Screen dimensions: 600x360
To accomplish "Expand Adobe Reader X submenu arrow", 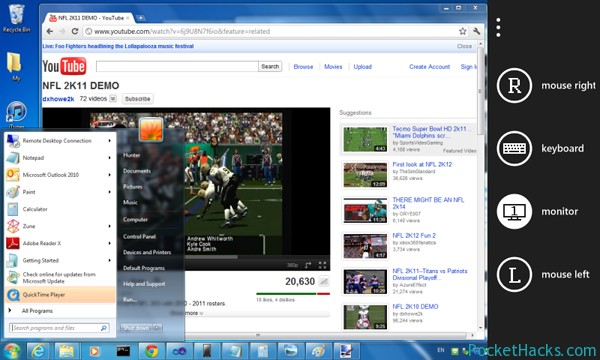I will (109, 243).
